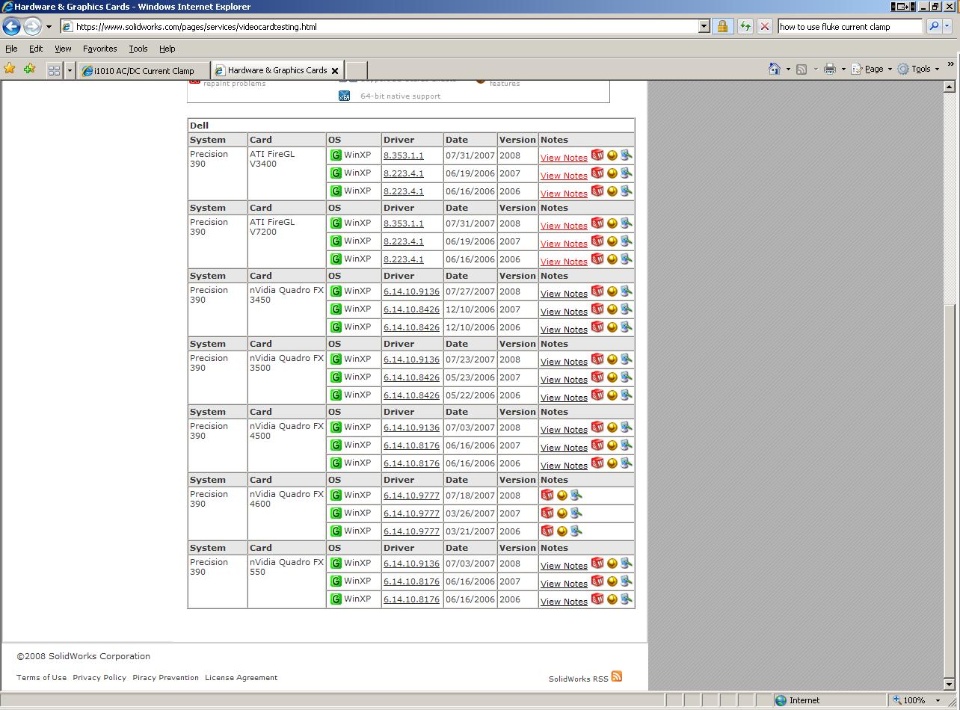Open the search provider options dropdown arrow

coord(947,26)
